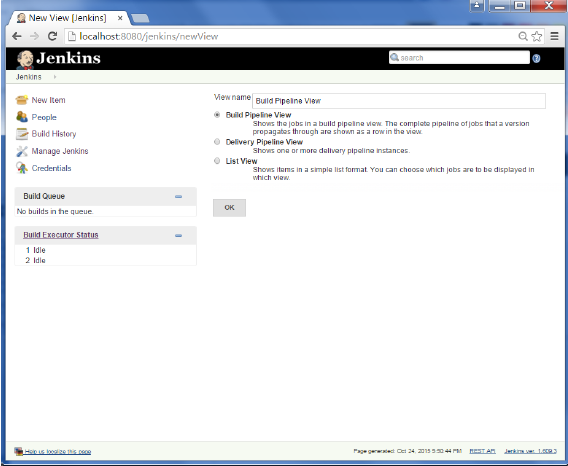Expand the Jenkins breadcrumb arrow
568x466 pixels.
(55, 77)
